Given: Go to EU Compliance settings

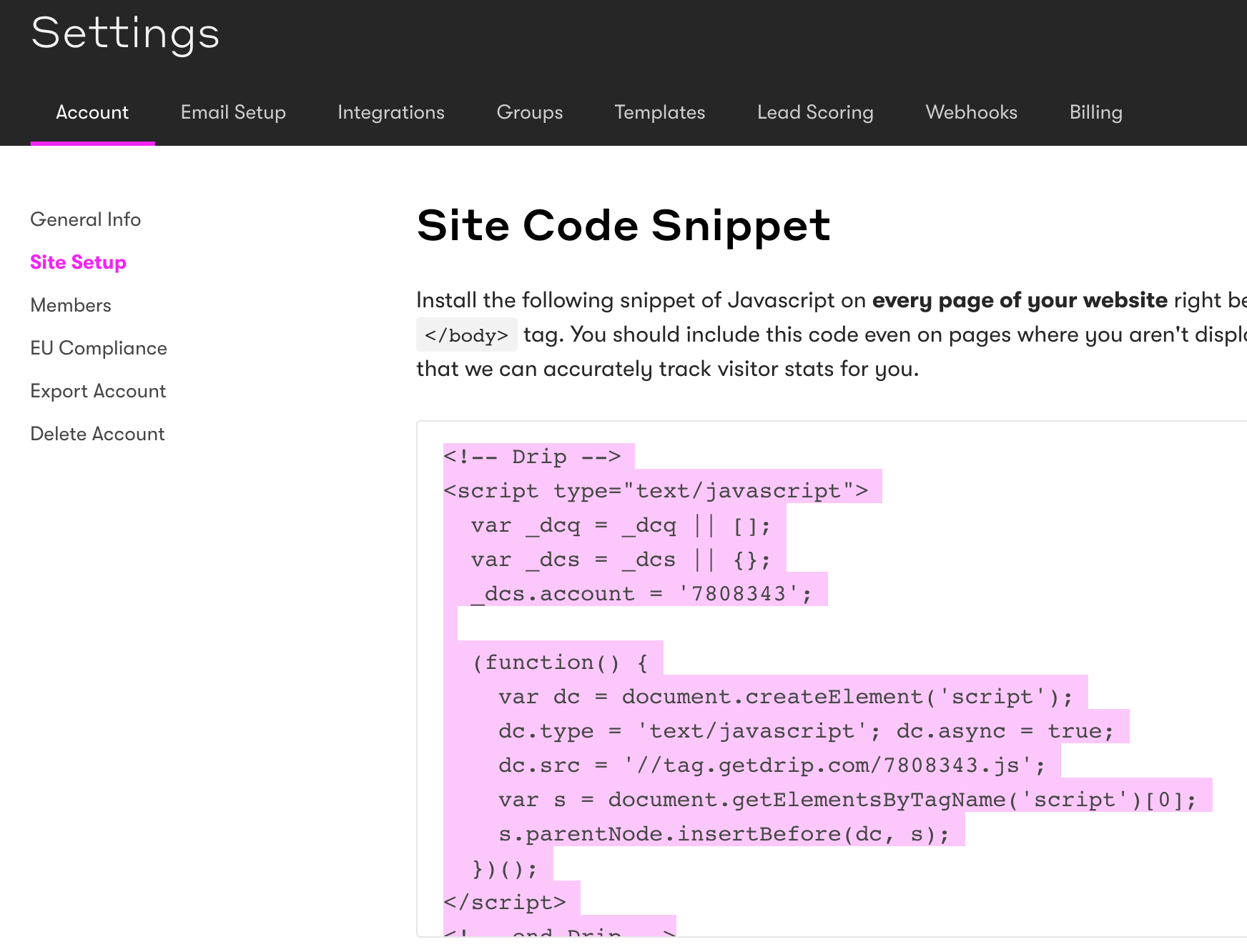Looking at the screenshot, I should 99,348.
